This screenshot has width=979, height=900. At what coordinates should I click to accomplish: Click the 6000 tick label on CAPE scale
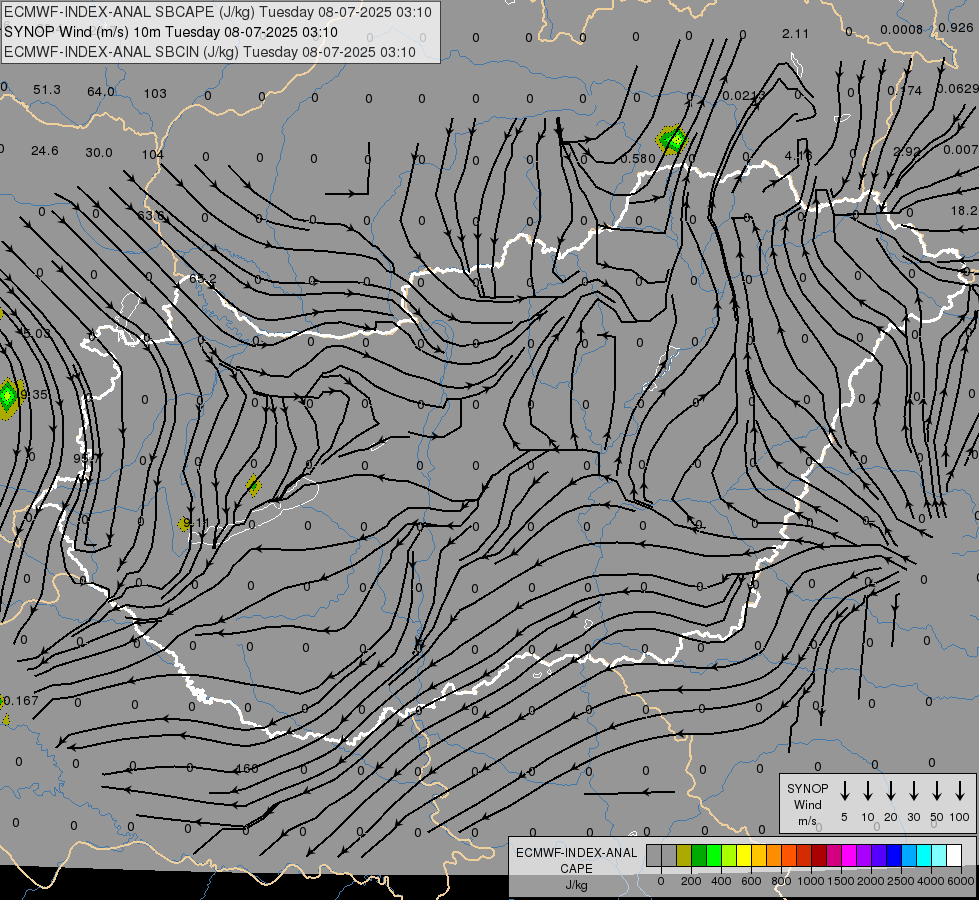[961, 881]
